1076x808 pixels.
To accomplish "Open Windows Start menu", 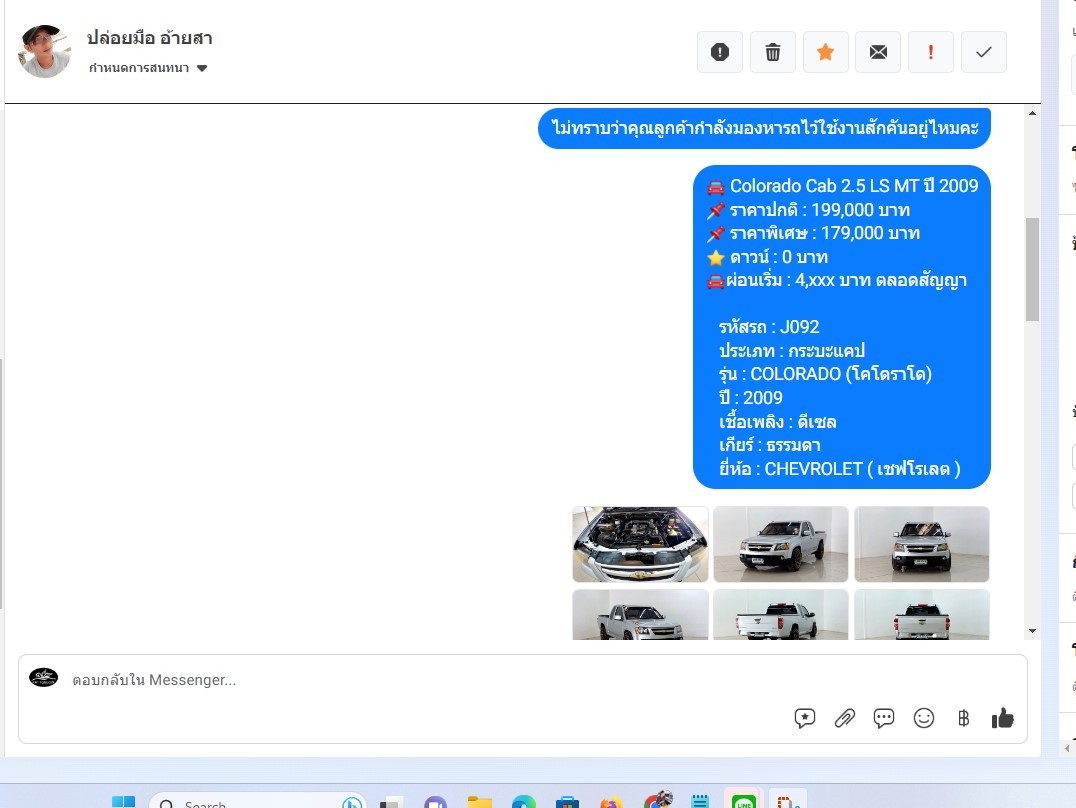I will pos(124,802).
